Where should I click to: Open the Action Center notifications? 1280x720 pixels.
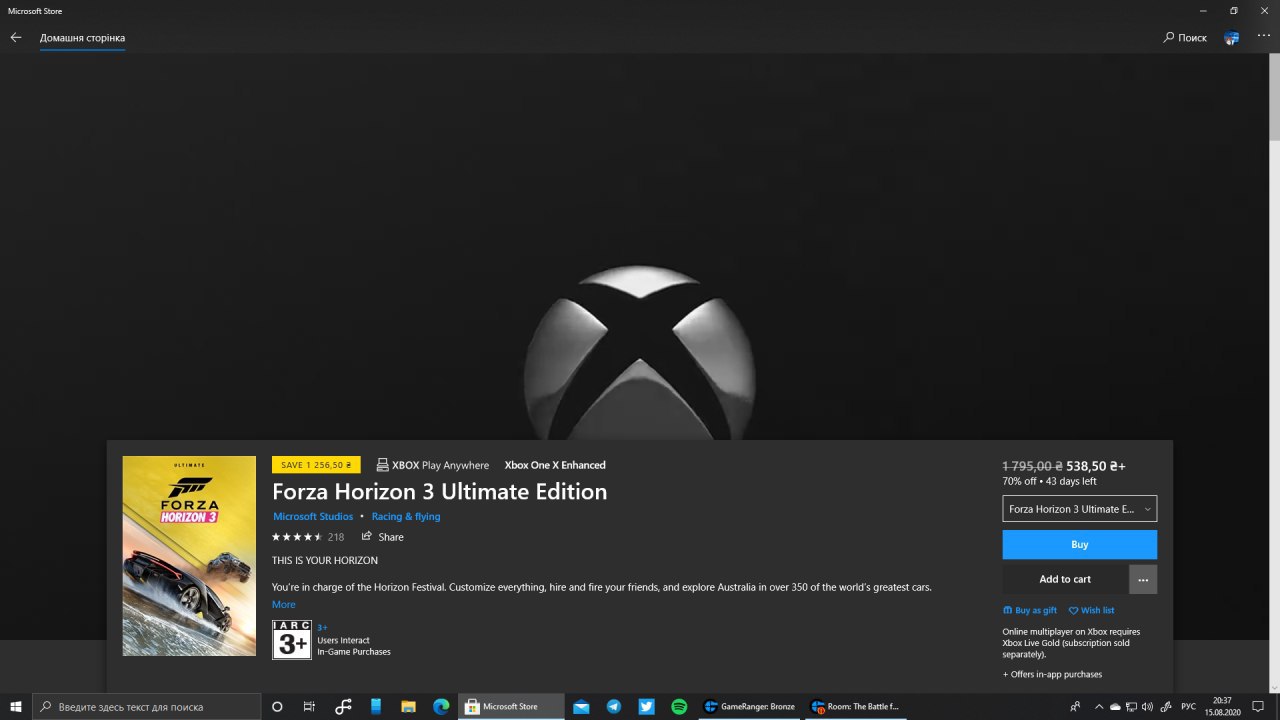[x=1258, y=706]
